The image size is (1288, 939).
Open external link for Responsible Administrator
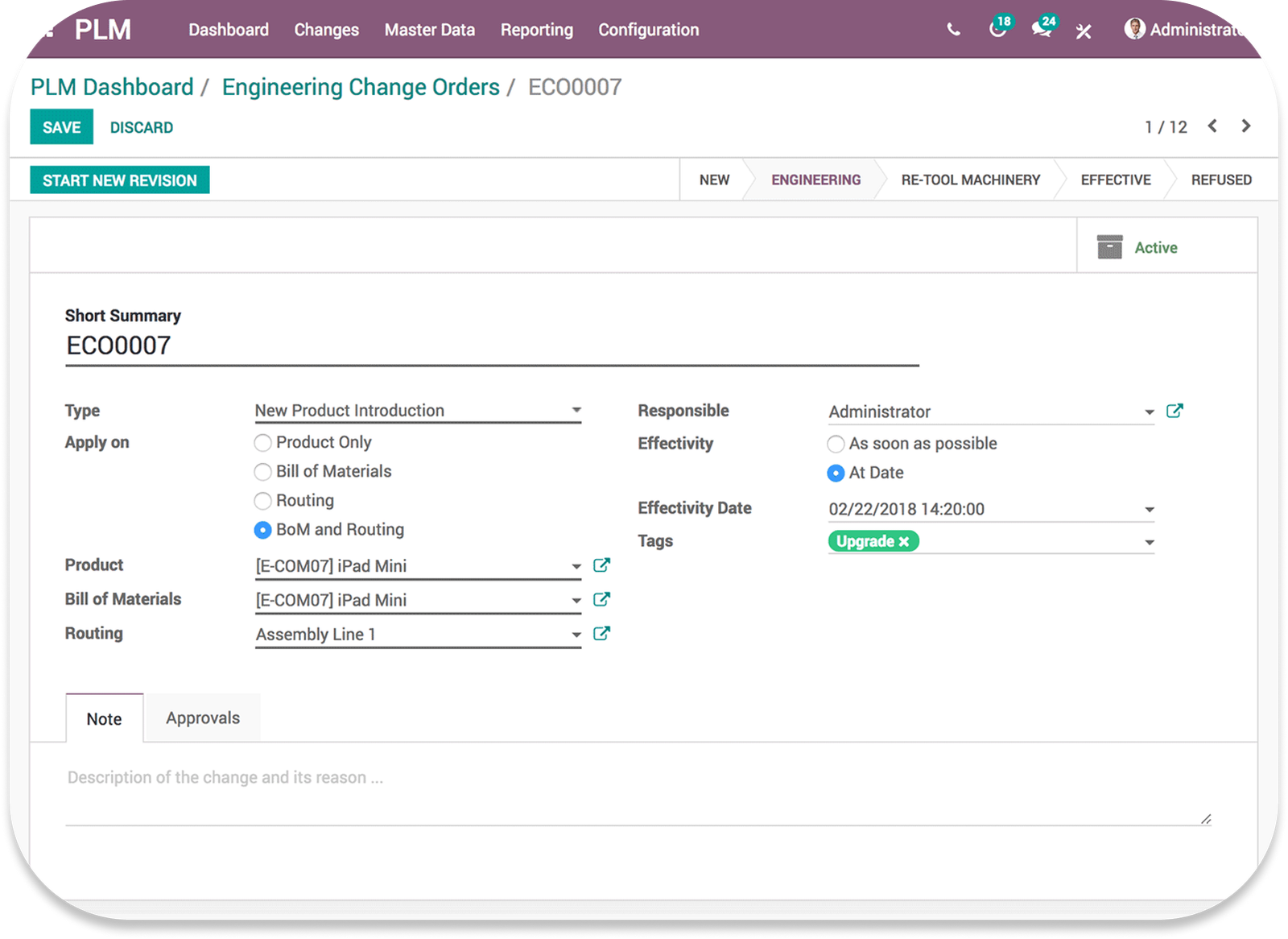click(x=1174, y=411)
